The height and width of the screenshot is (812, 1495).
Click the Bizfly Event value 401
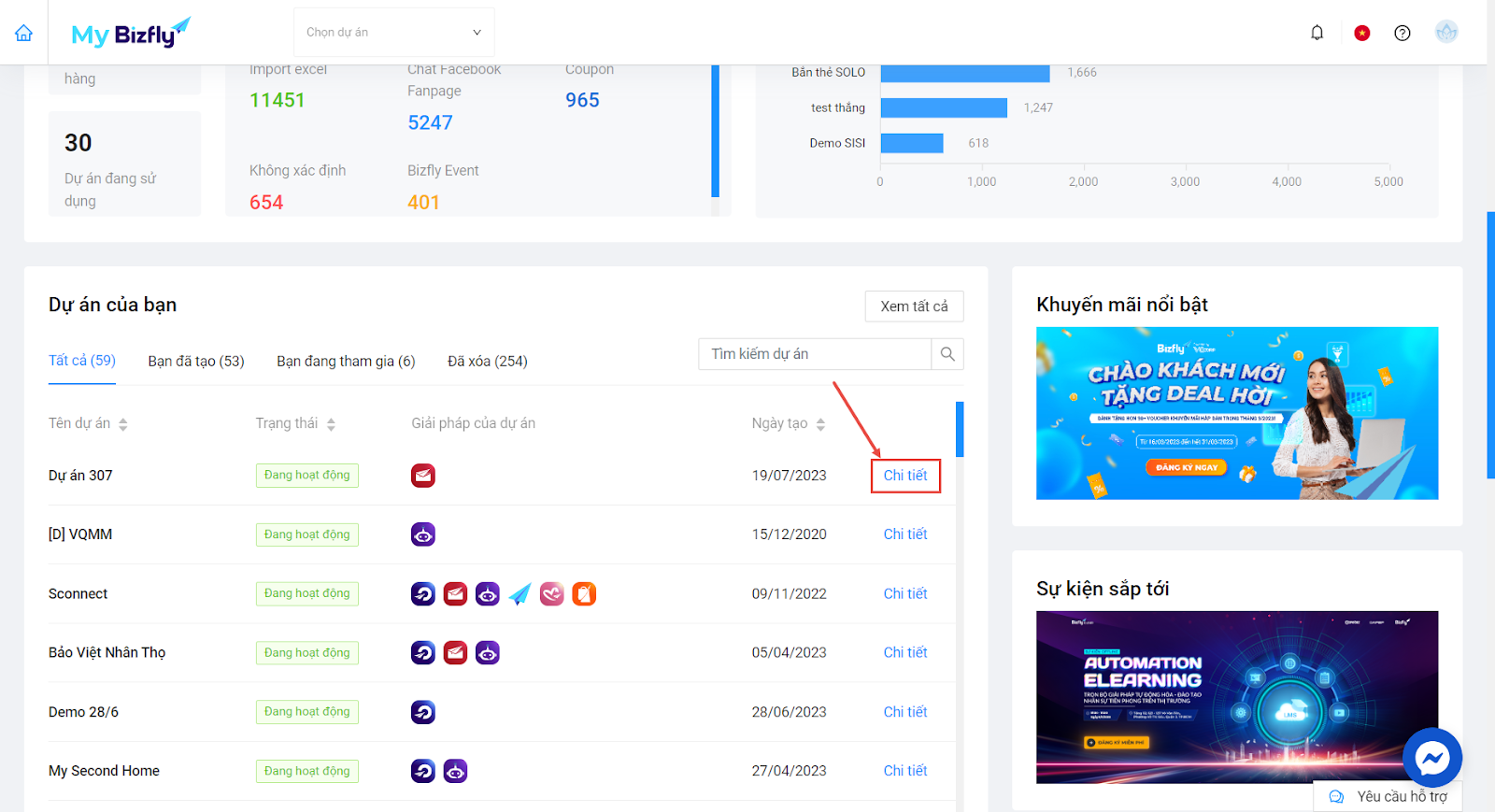coord(423,202)
